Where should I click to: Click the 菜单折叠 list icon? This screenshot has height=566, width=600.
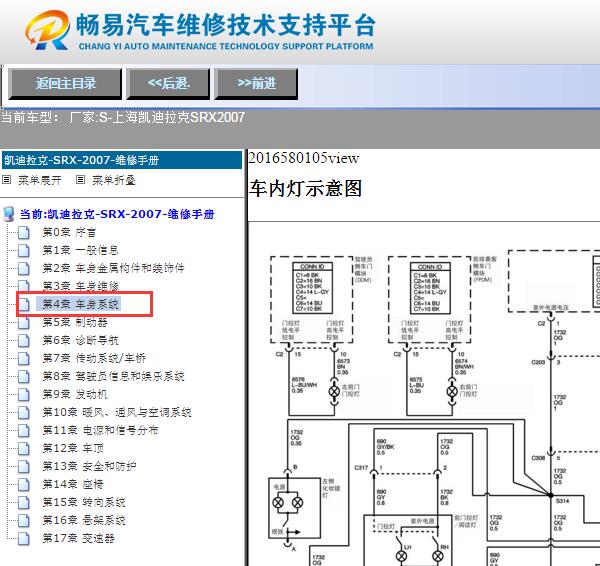(x=80, y=179)
